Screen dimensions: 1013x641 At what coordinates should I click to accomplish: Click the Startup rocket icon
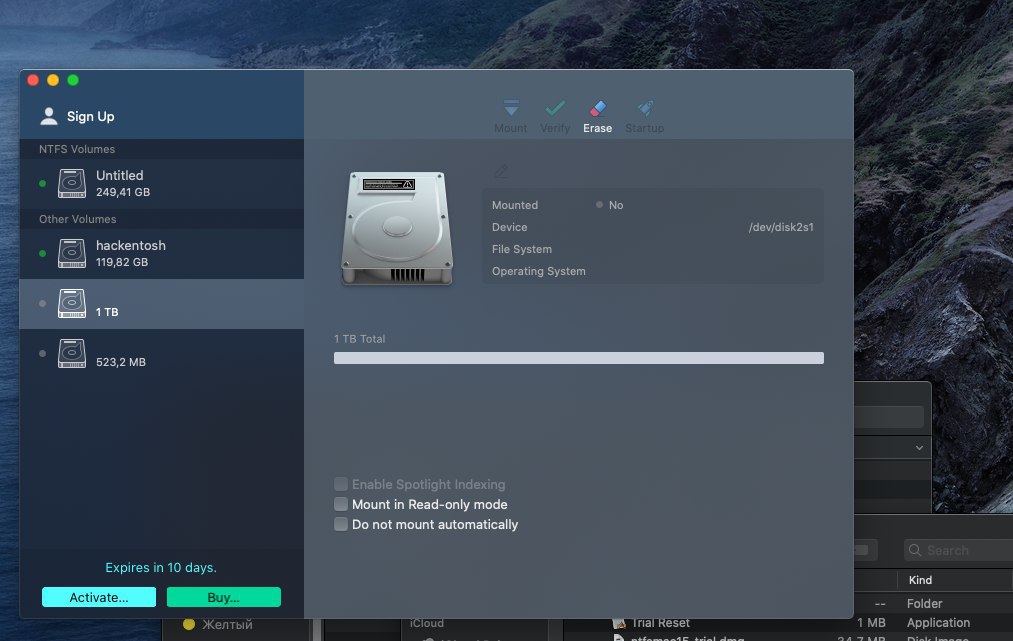(x=645, y=108)
